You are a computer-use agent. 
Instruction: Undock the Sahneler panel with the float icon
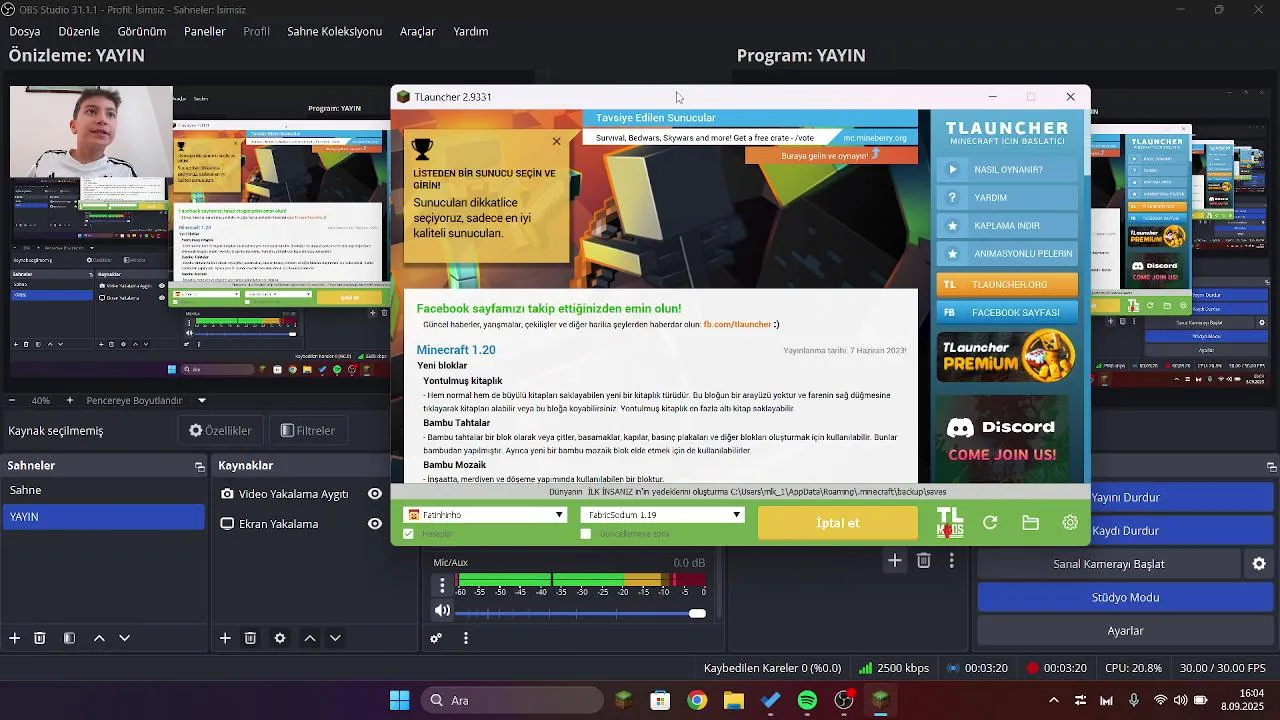tap(199, 466)
